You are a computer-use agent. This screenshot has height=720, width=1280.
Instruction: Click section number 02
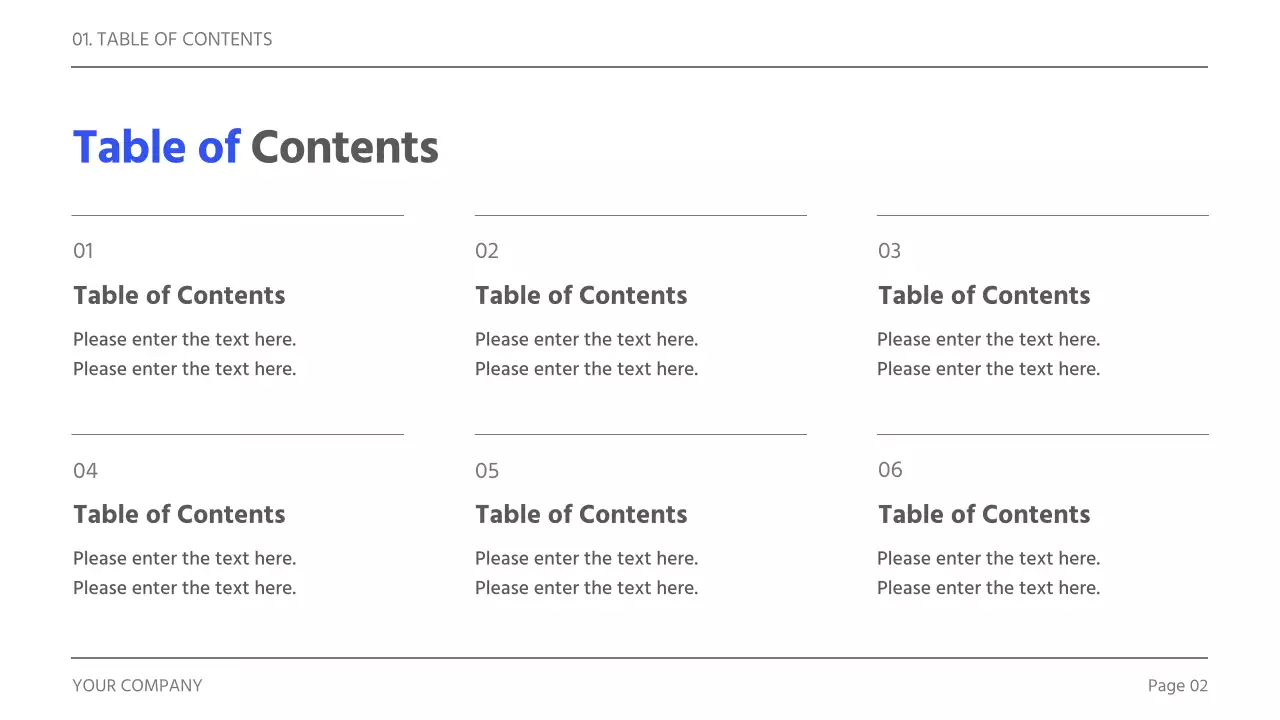486,251
